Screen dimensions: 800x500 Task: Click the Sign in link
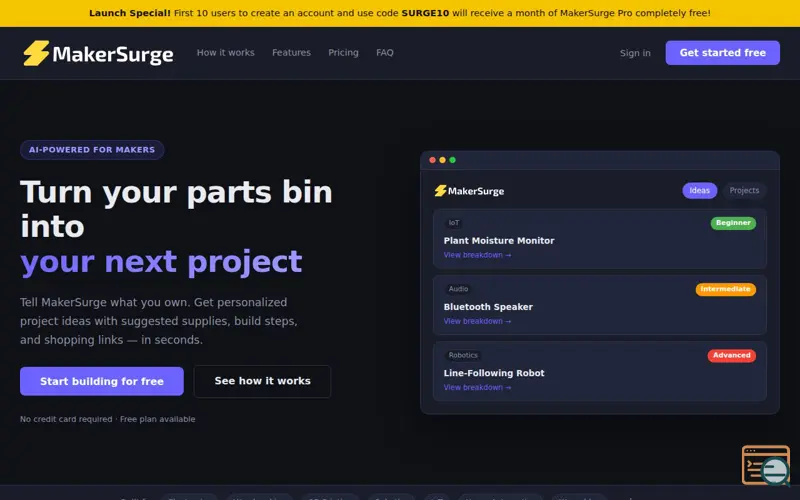(x=635, y=53)
